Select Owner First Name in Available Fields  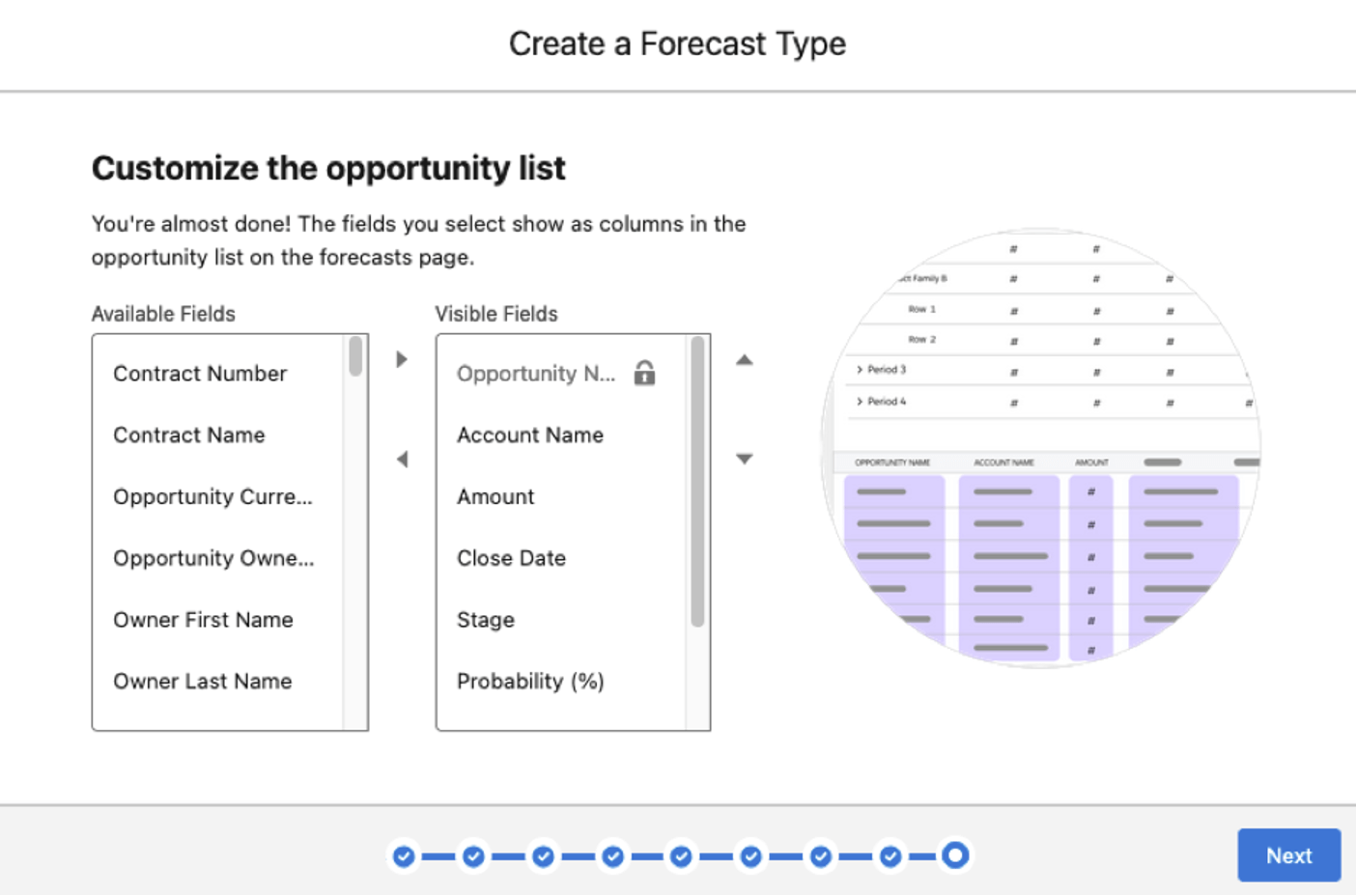coord(203,620)
